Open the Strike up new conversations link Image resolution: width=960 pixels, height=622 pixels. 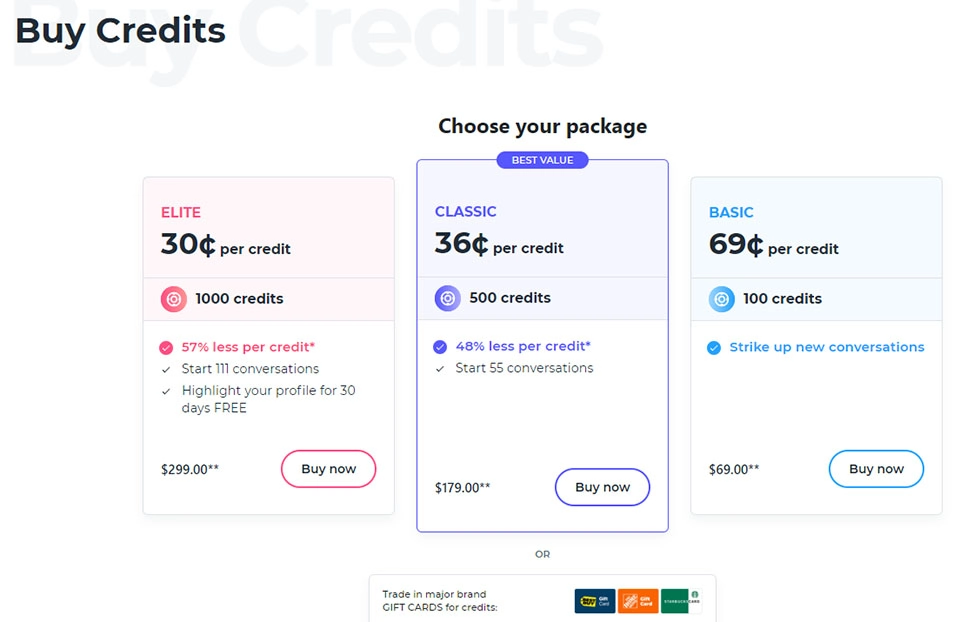828,347
